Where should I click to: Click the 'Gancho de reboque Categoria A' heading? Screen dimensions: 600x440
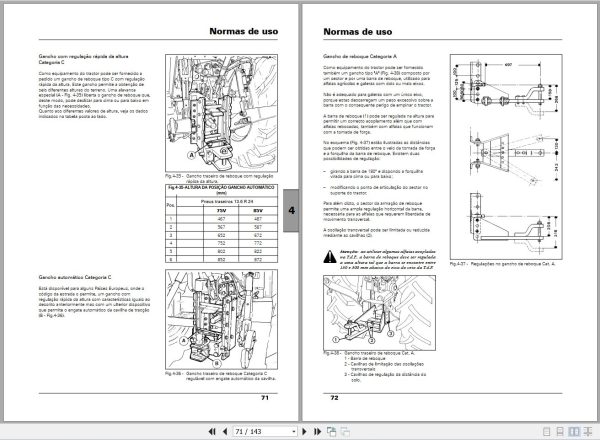[360, 56]
